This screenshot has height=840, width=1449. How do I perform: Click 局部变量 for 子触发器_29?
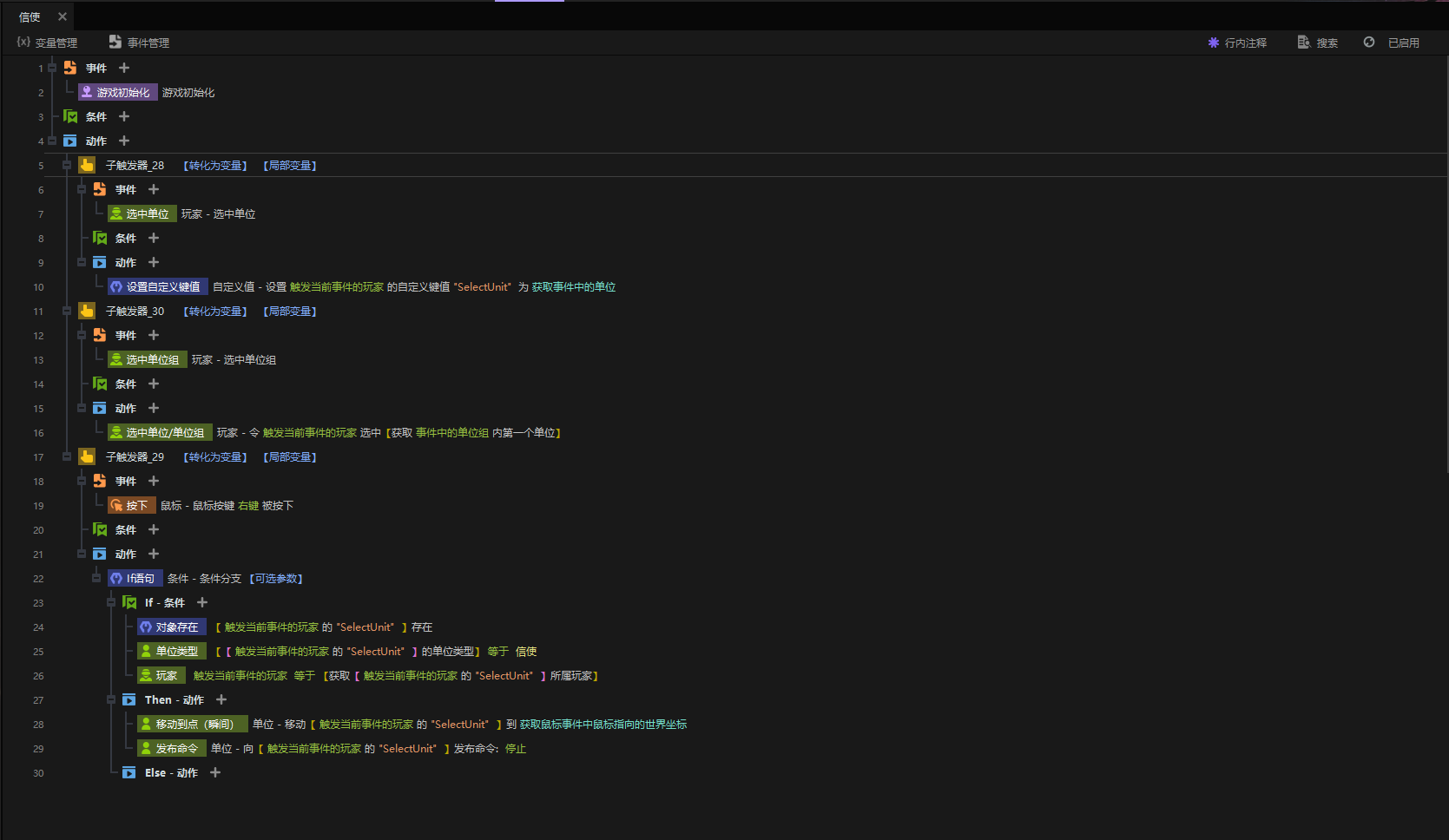click(x=290, y=457)
